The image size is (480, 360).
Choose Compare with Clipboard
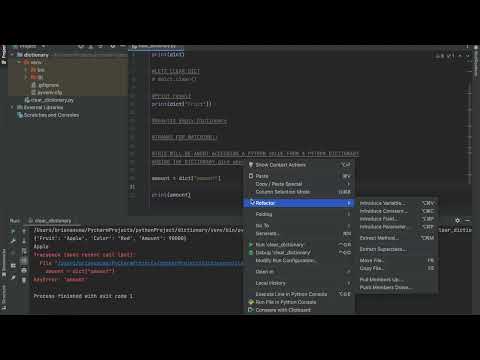pyautogui.click(x=299, y=310)
